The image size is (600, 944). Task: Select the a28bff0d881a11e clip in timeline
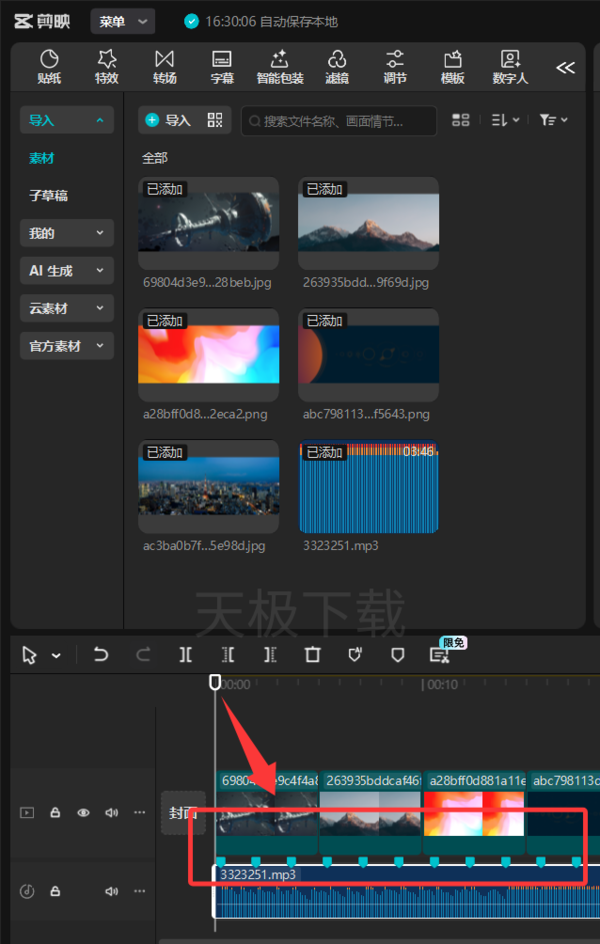click(475, 813)
